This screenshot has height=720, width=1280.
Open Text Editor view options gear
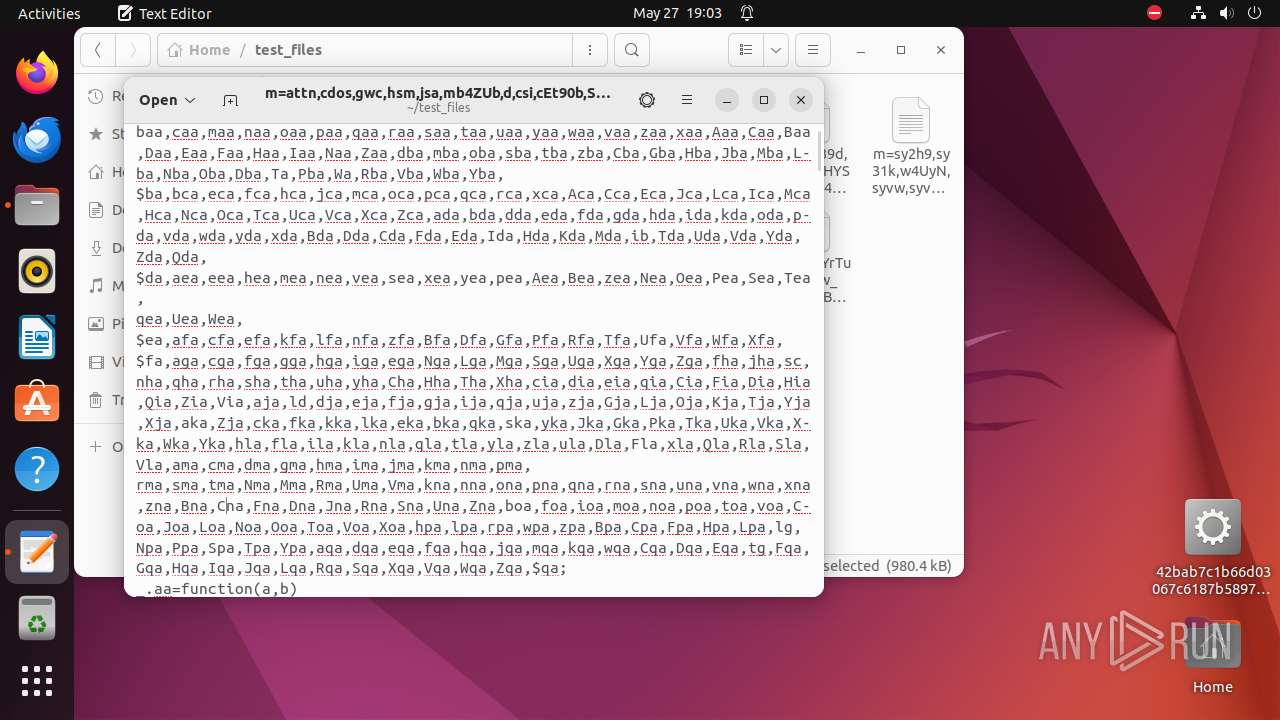pyautogui.click(x=647, y=100)
